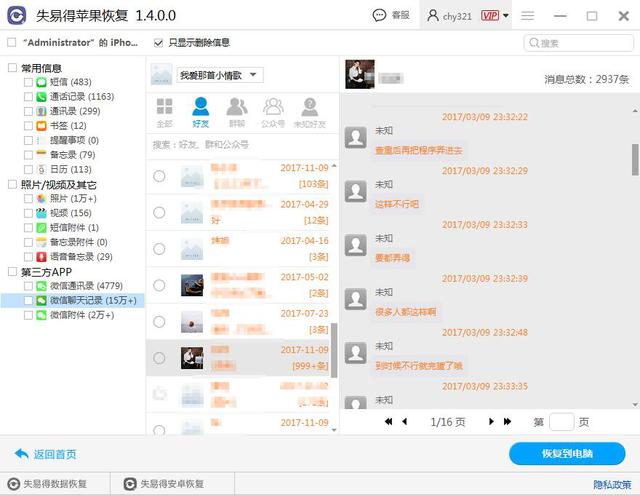Click sender avatar beside message 这样不行吧
Screen dimensions: 640x495
(356, 191)
